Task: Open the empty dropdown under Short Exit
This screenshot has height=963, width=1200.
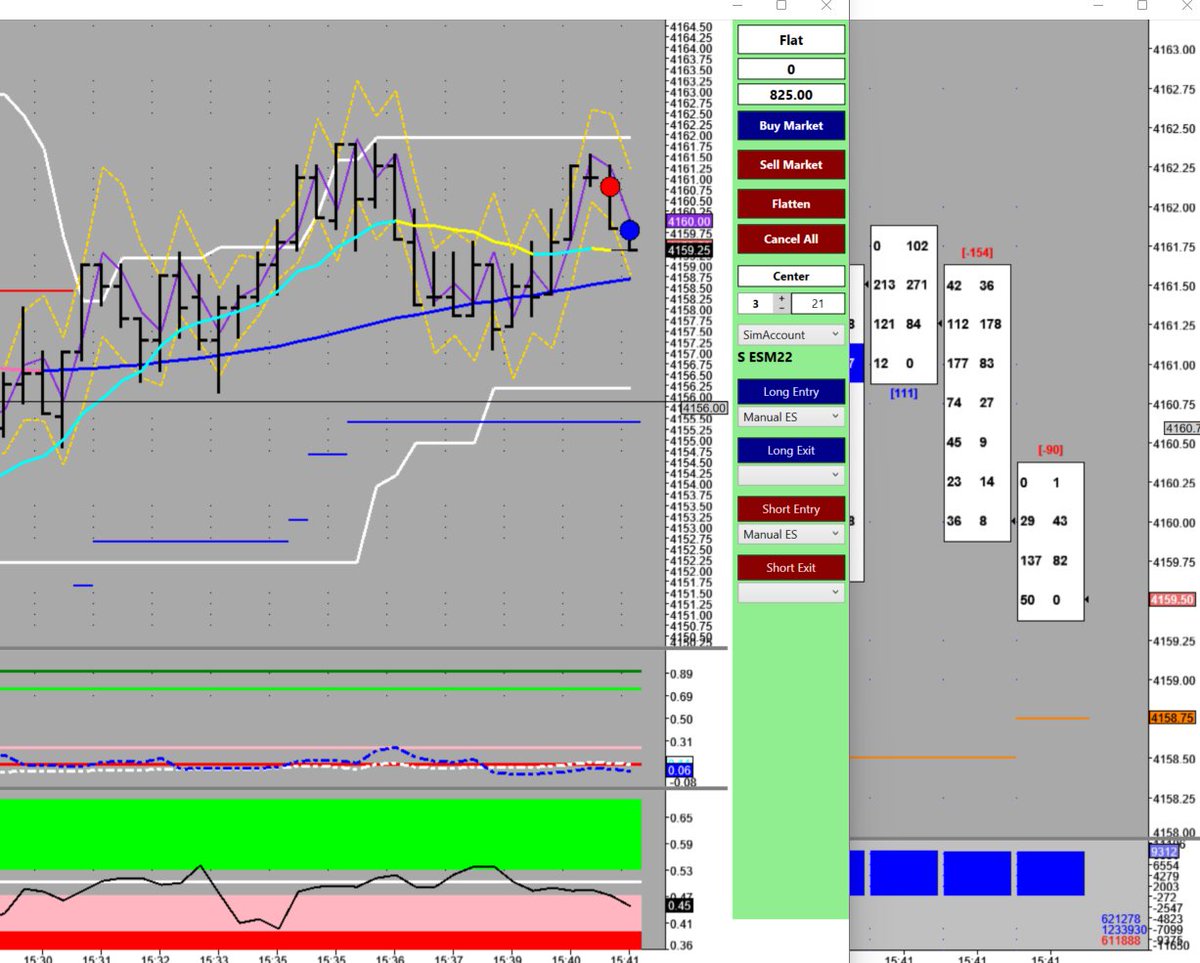Action: (x=791, y=592)
